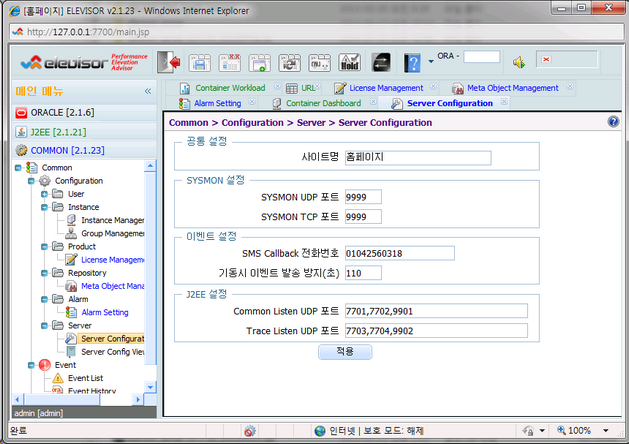Click the rename tabs toolbar icon

coord(319,63)
